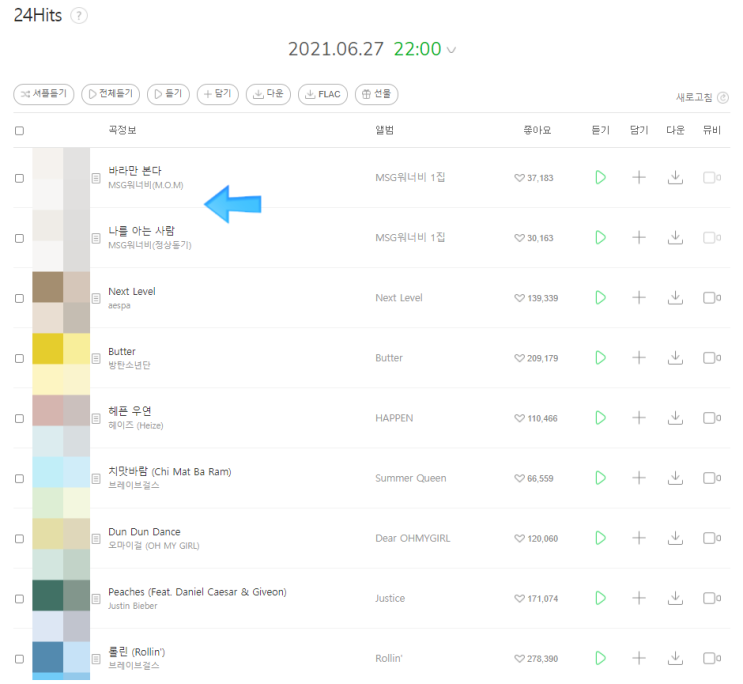
Task: Check the box for 헤픈 우연
Action: (19, 419)
